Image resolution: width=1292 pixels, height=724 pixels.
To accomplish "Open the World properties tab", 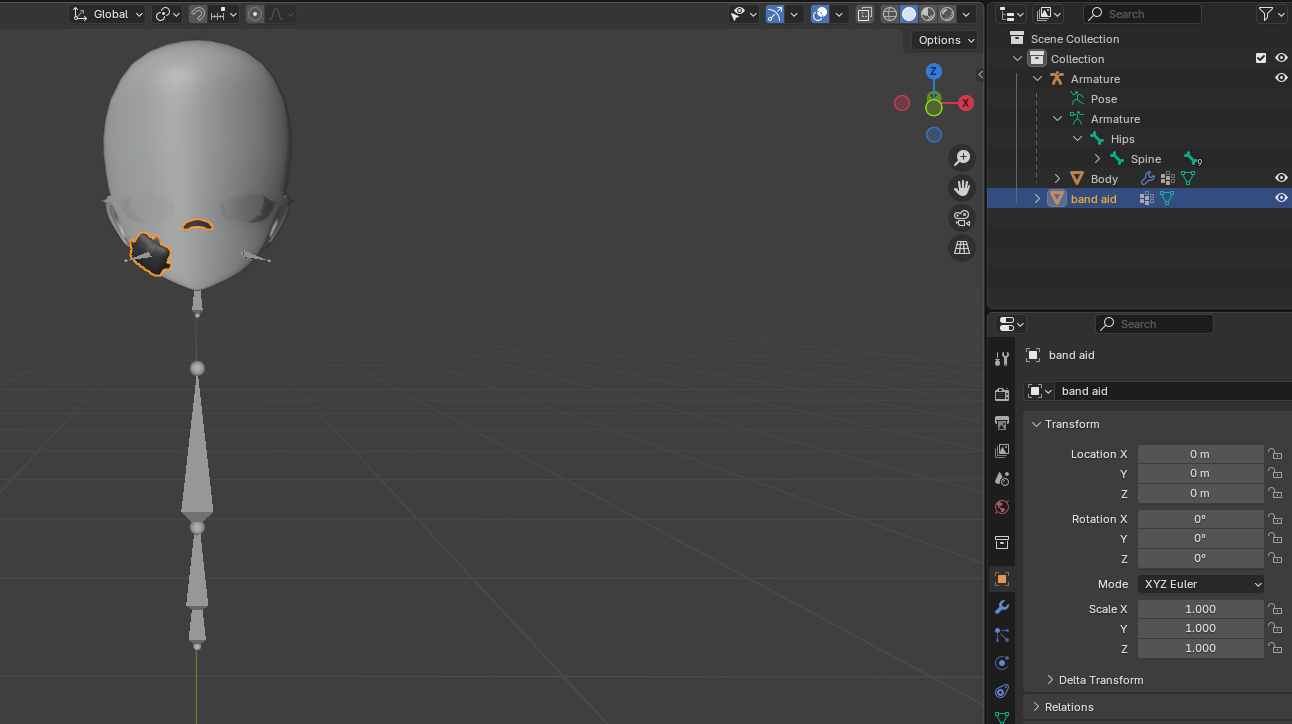I will (x=1002, y=506).
